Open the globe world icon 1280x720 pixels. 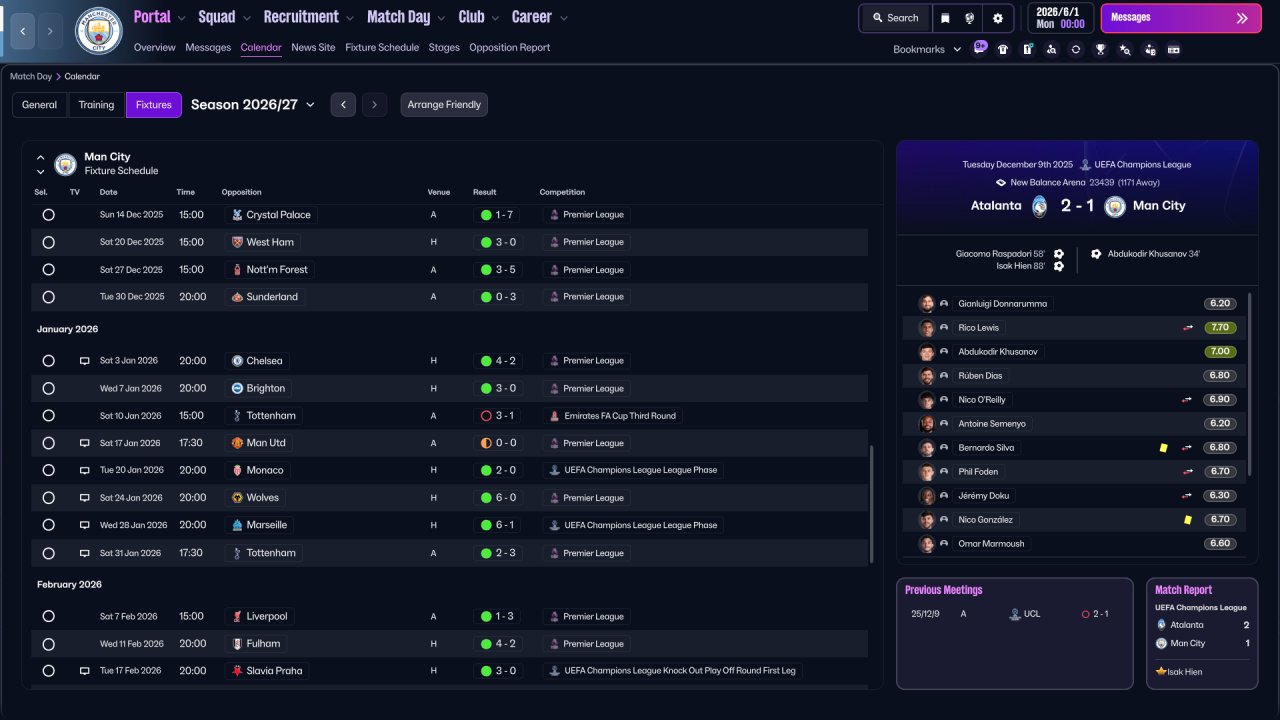click(x=970, y=18)
